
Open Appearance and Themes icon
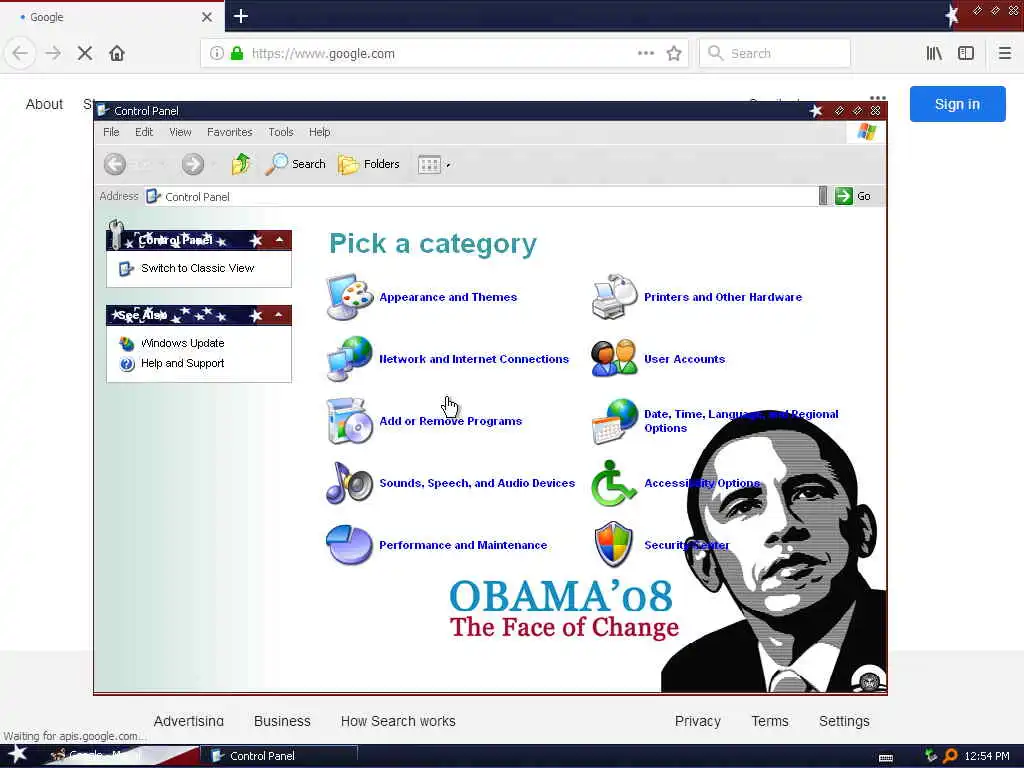[x=349, y=297]
